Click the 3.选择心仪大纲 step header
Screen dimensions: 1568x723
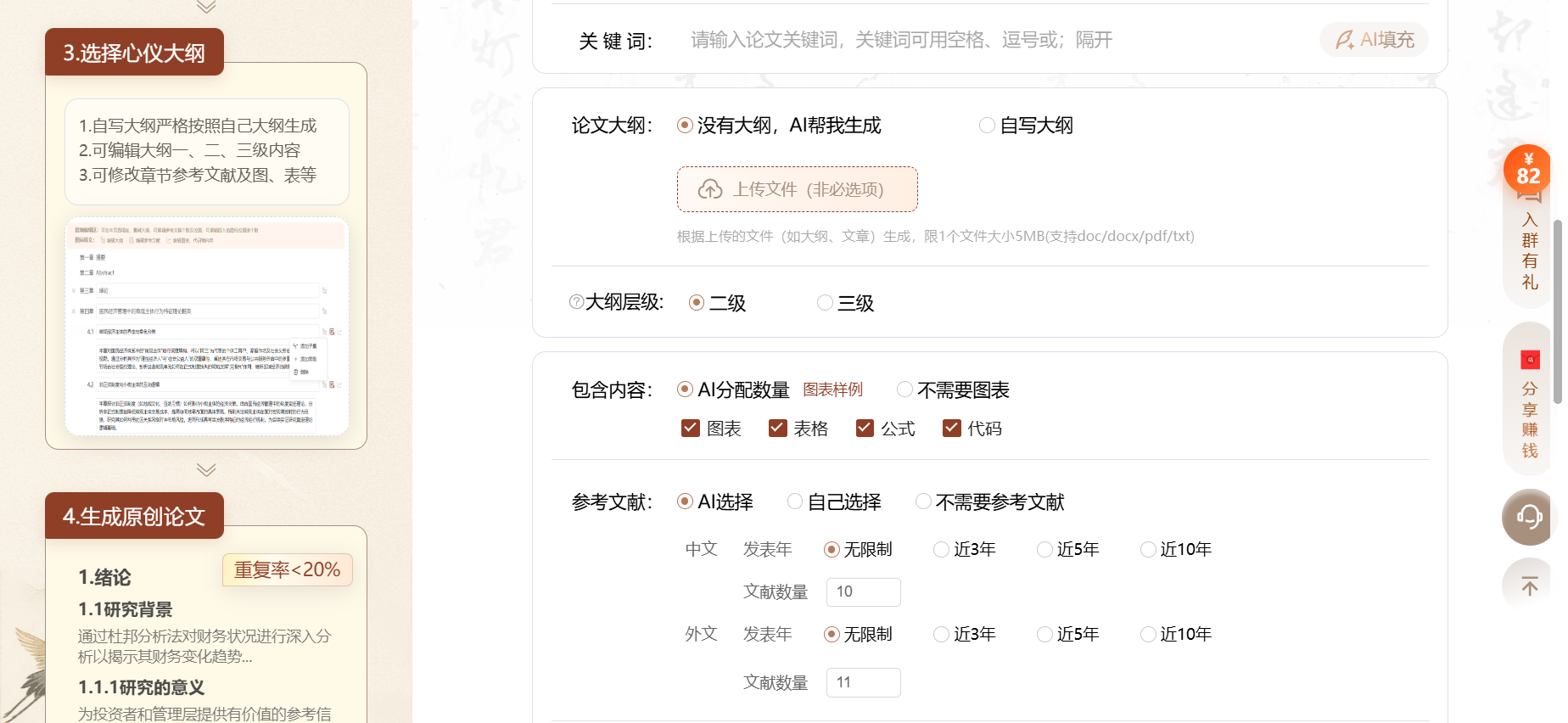[x=134, y=53]
